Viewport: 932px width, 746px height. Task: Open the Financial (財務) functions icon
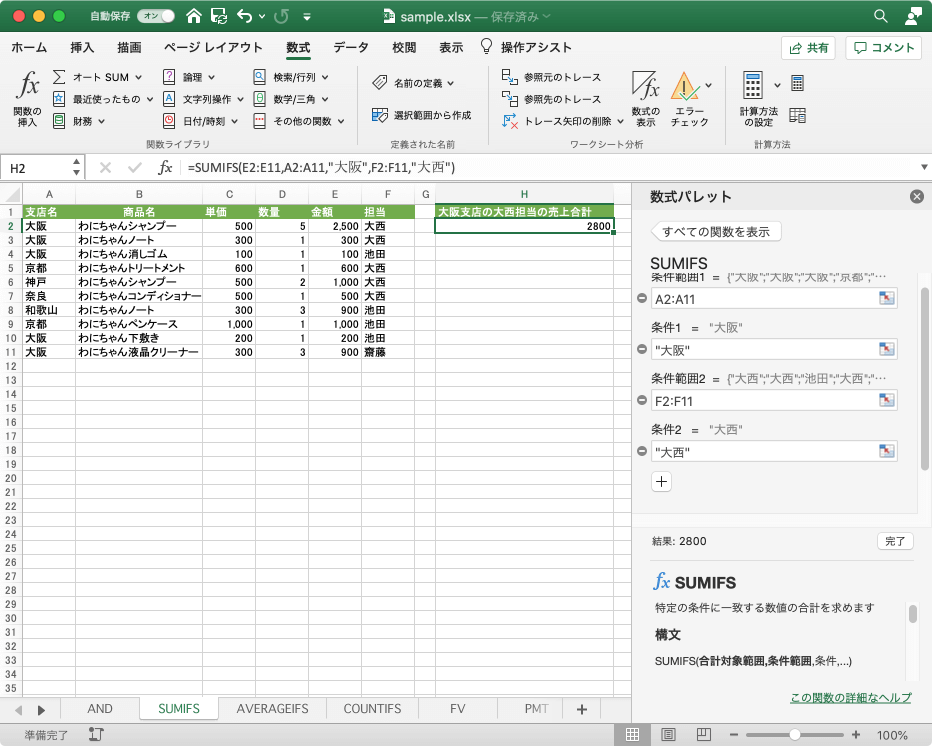pos(59,121)
